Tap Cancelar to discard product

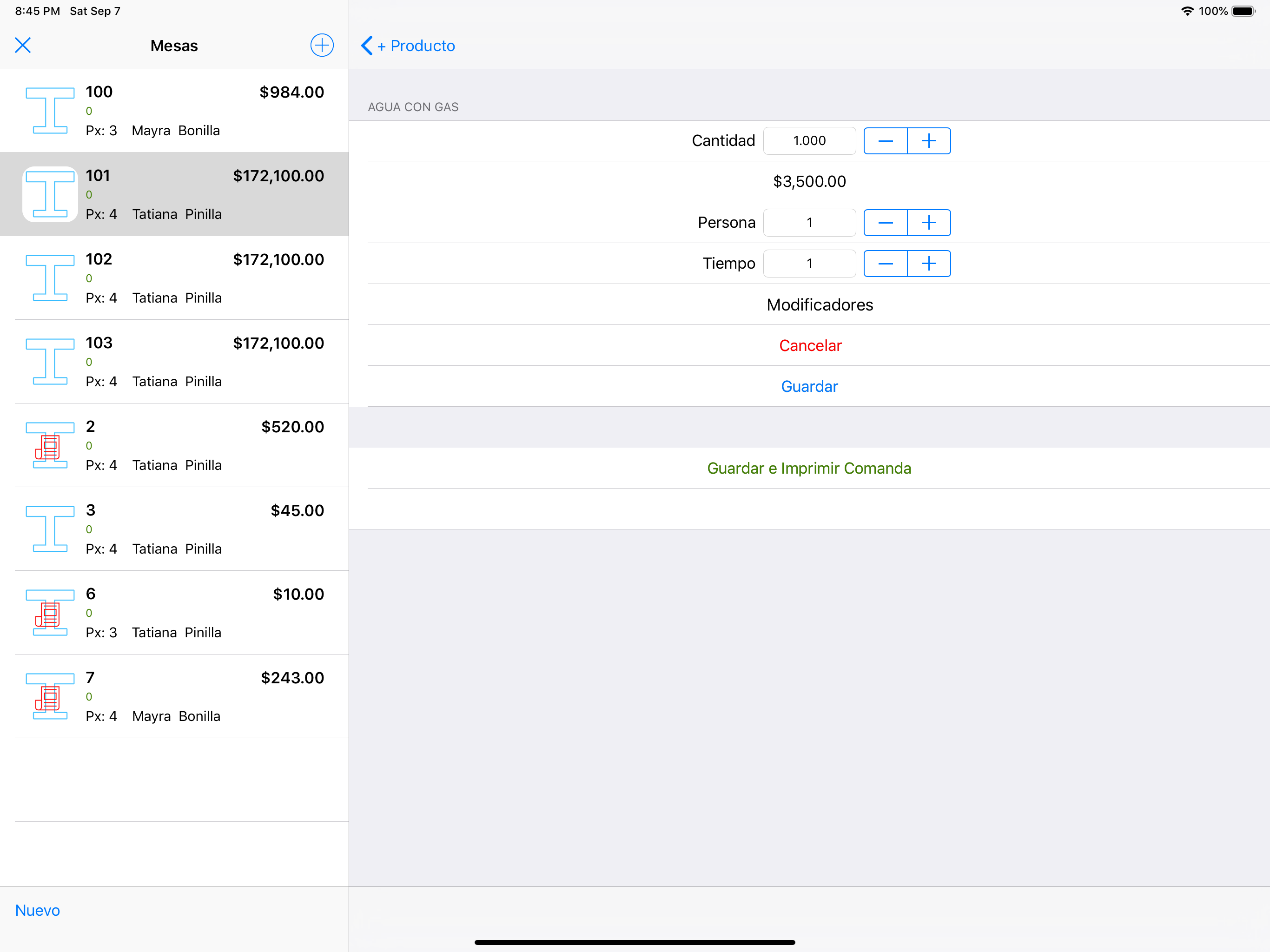810,346
